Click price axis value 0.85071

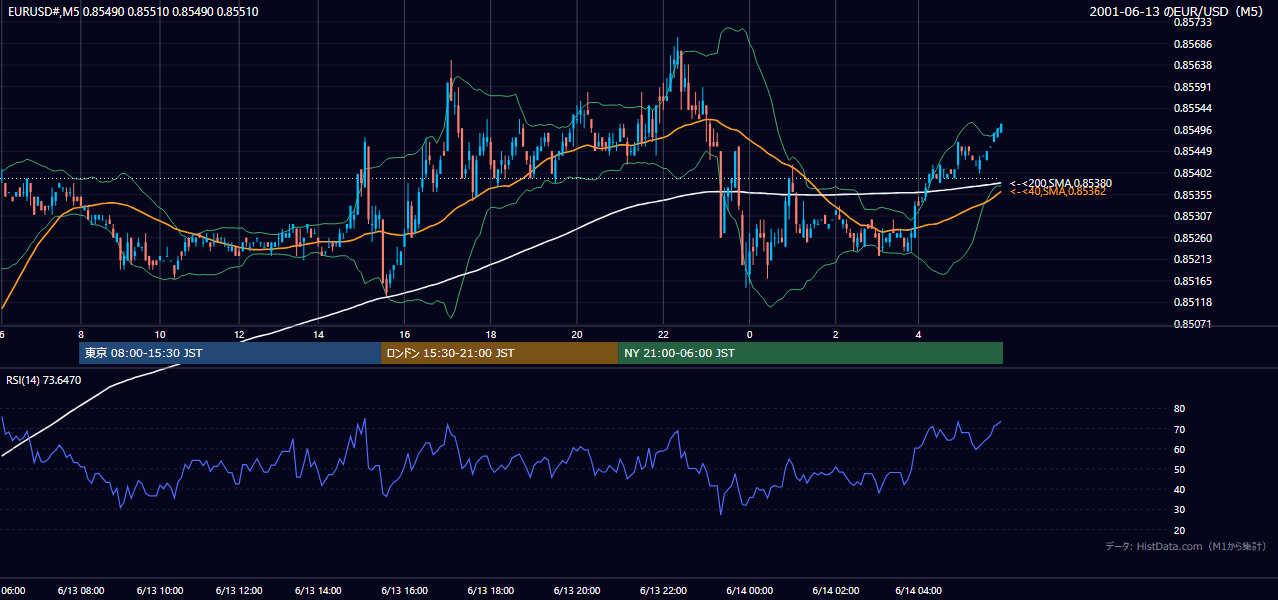[x=1192, y=324]
